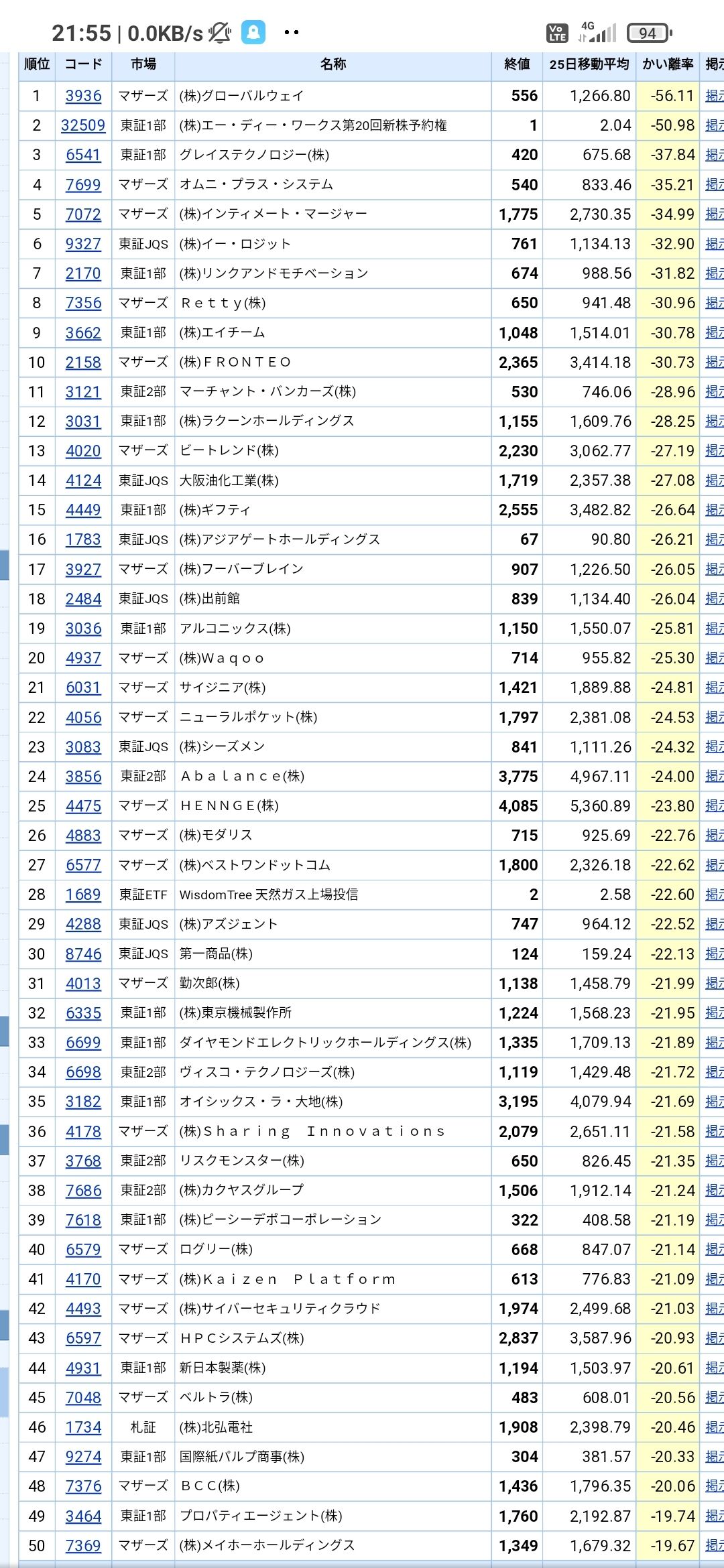The image size is (724, 1568).
Task: Open stock code 9327 link
Action: [x=83, y=244]
